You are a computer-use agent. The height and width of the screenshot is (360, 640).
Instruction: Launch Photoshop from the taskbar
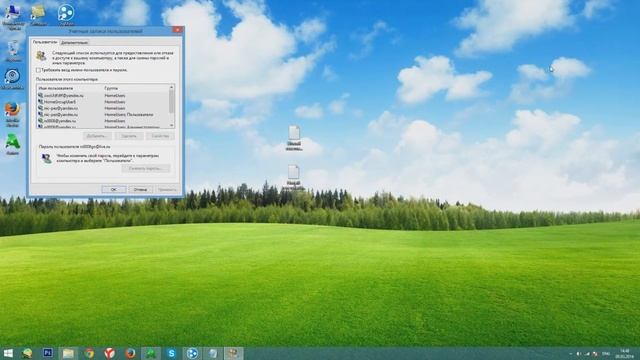pos(48,353)
